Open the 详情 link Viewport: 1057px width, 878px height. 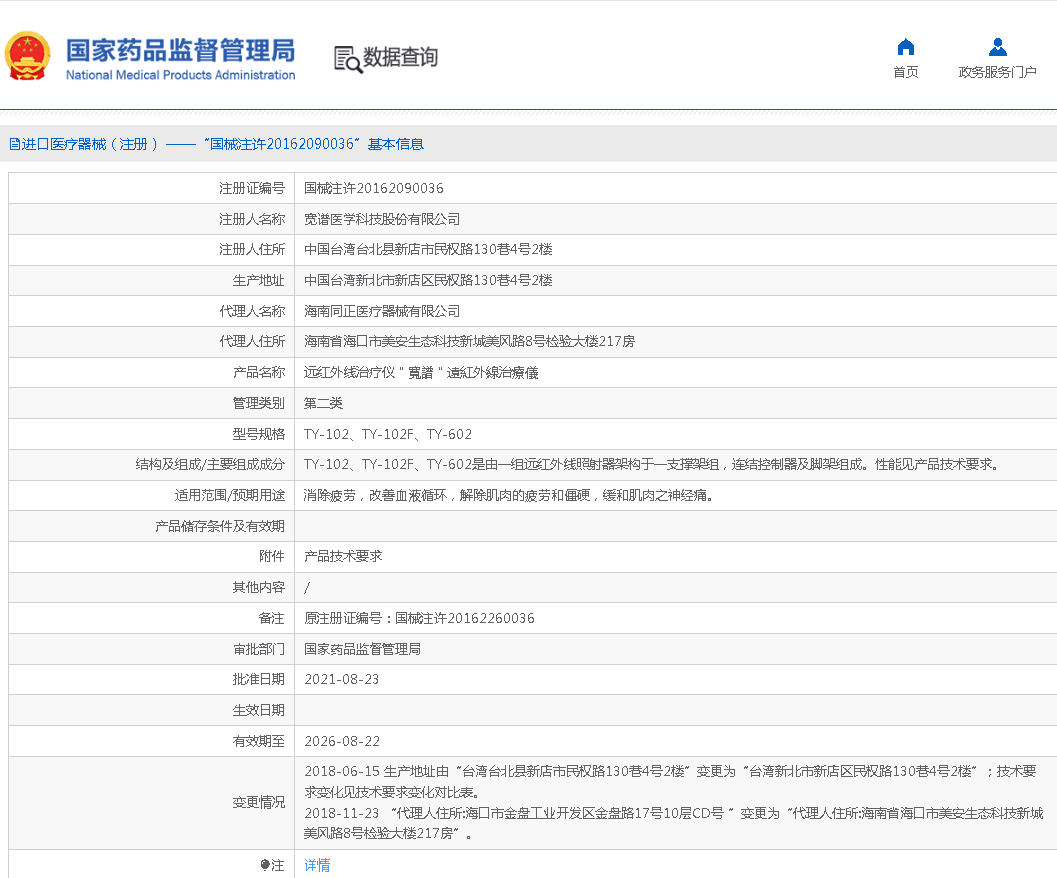tap(317, 865)
